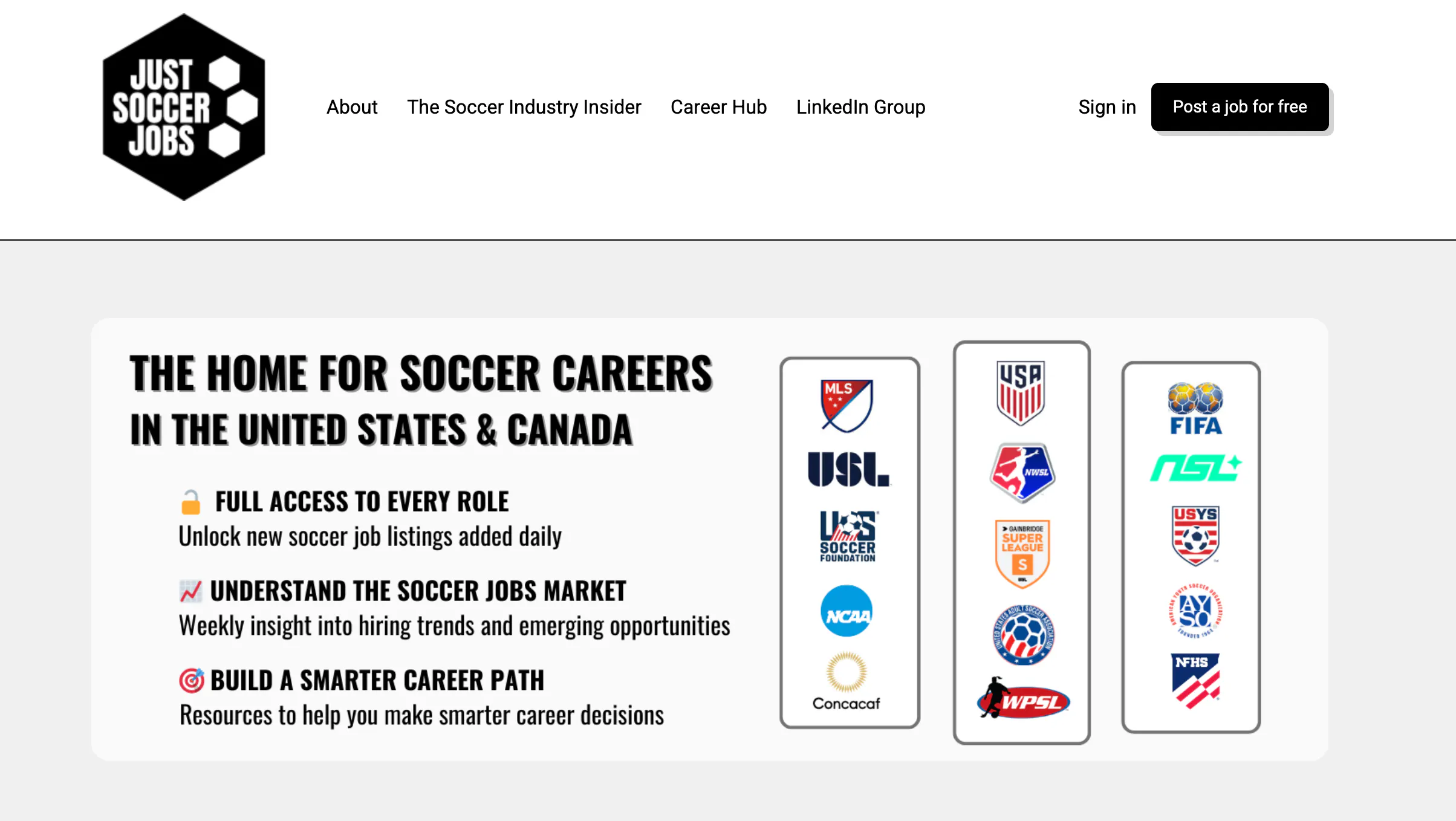The image size is (1456, 821).
Task: Click Sign in
Action: pyautogui.click(x=1107, y=107)
